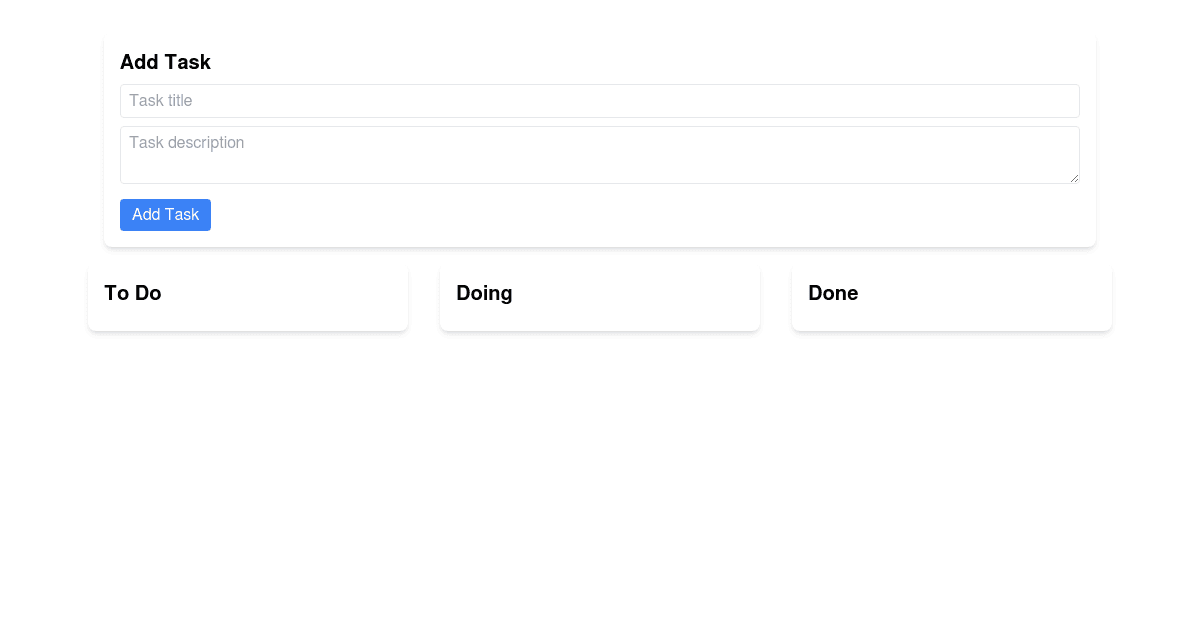Screen dimensions: 1200x630
Task: Select the To Do column header
Action: (132, 293)
